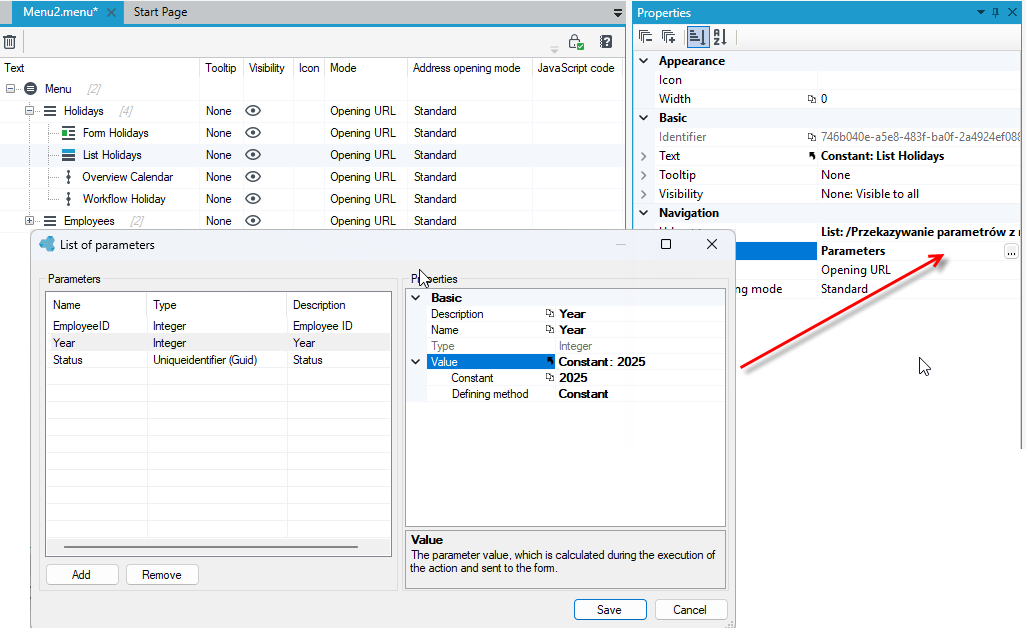Select the categorized sort icon in Properties
1026x628 pixels.
(698, 37)
